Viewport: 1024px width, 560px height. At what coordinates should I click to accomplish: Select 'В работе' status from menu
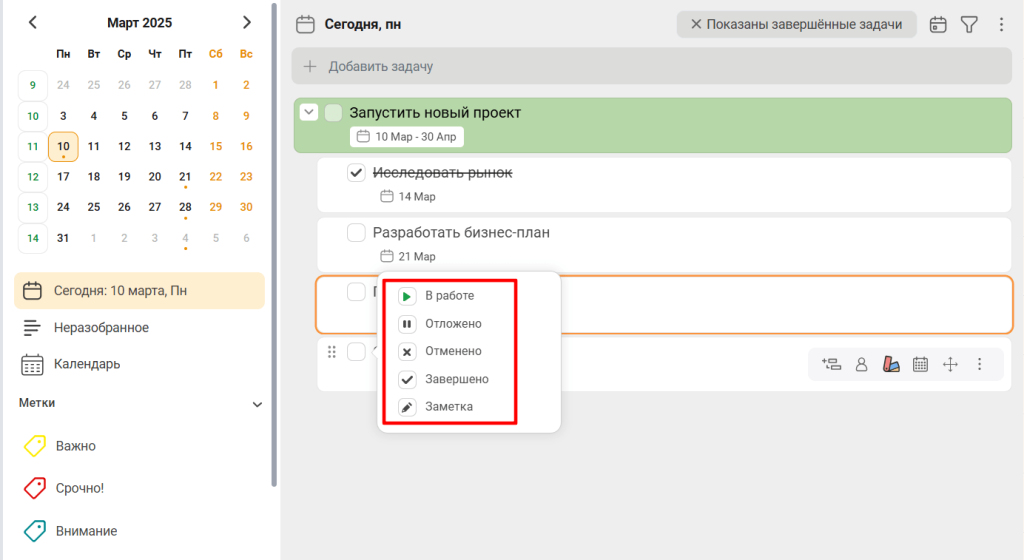pyautogui.click(x=448, y=296)
